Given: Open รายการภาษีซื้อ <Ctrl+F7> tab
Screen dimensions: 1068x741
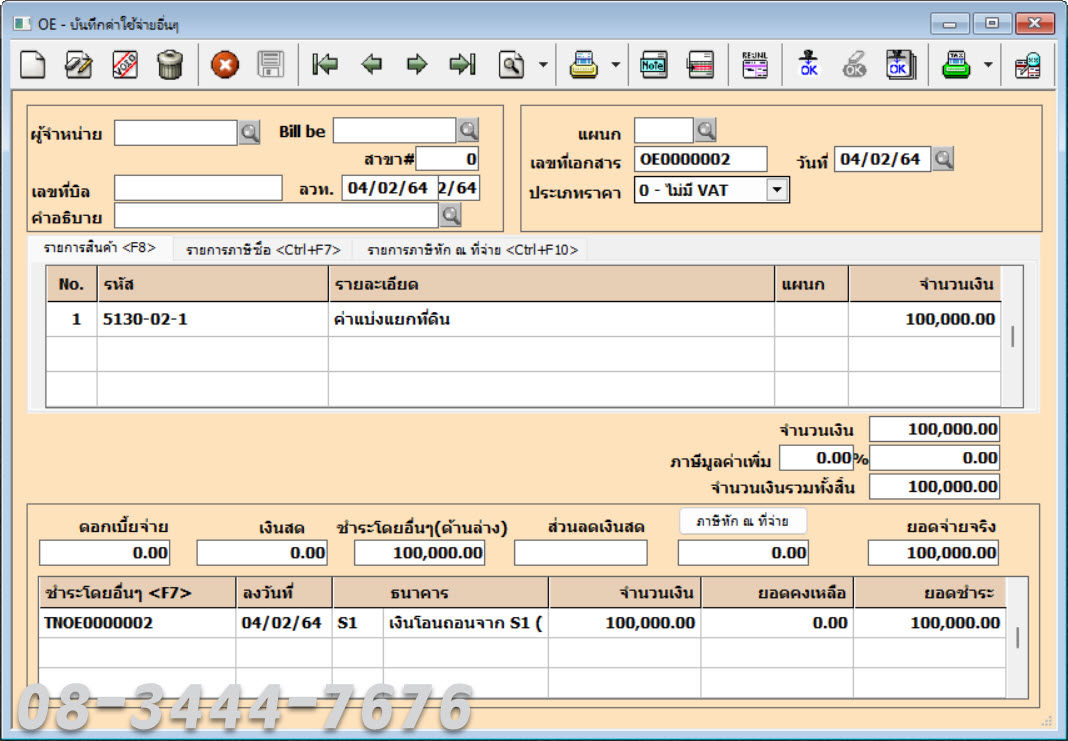Looking at the screenshot, I should pos(263,250).
